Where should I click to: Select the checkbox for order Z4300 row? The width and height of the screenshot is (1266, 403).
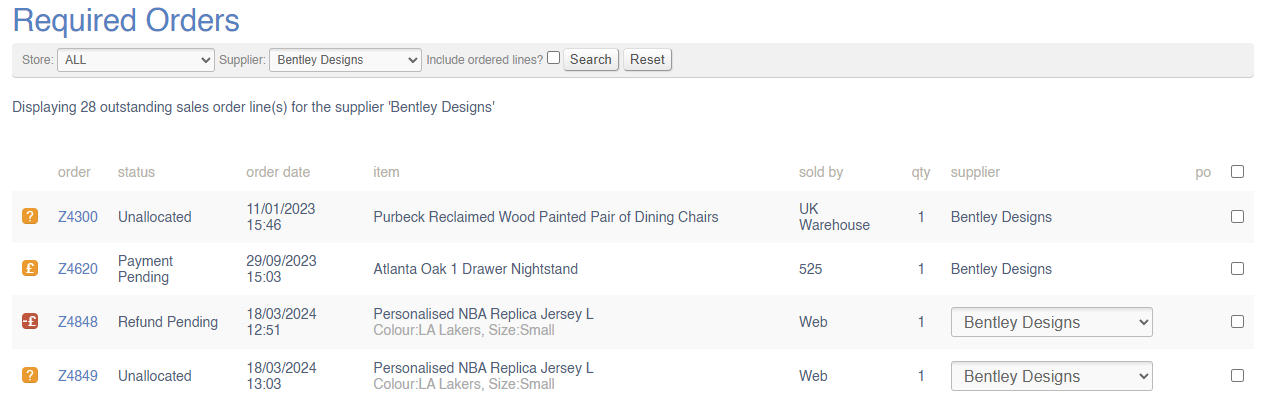(1237, 216)
